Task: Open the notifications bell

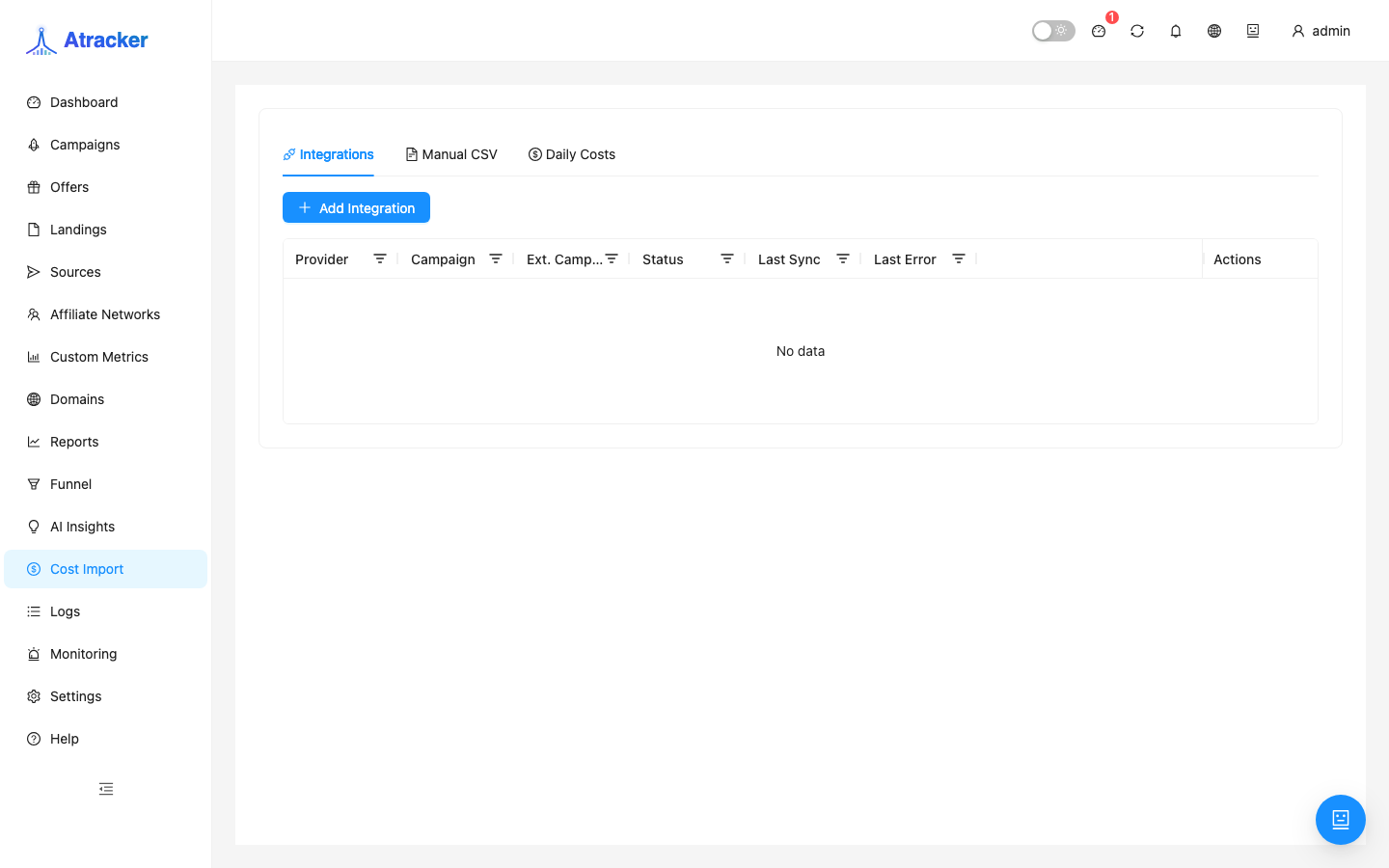Action: point(1176,31)
